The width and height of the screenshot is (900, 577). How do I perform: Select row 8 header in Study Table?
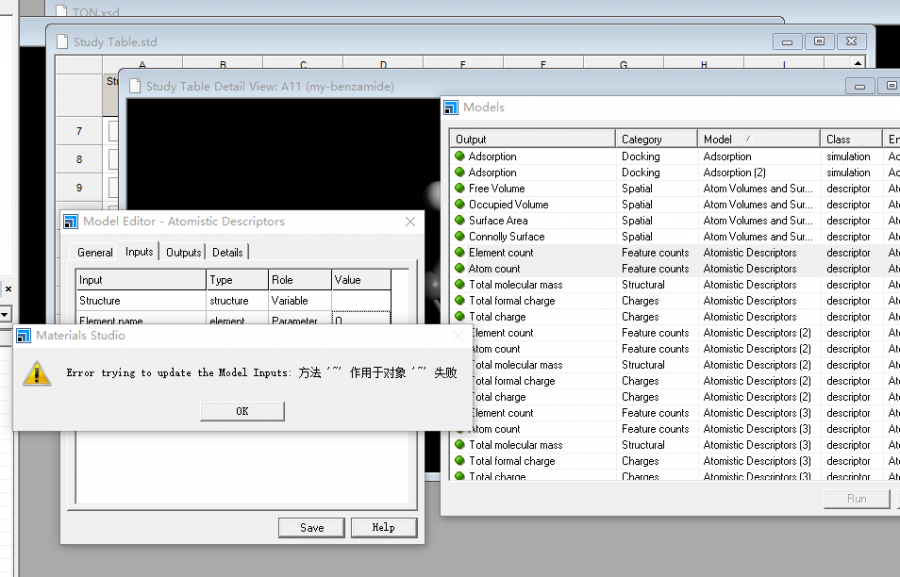click(x=79, y=160)
